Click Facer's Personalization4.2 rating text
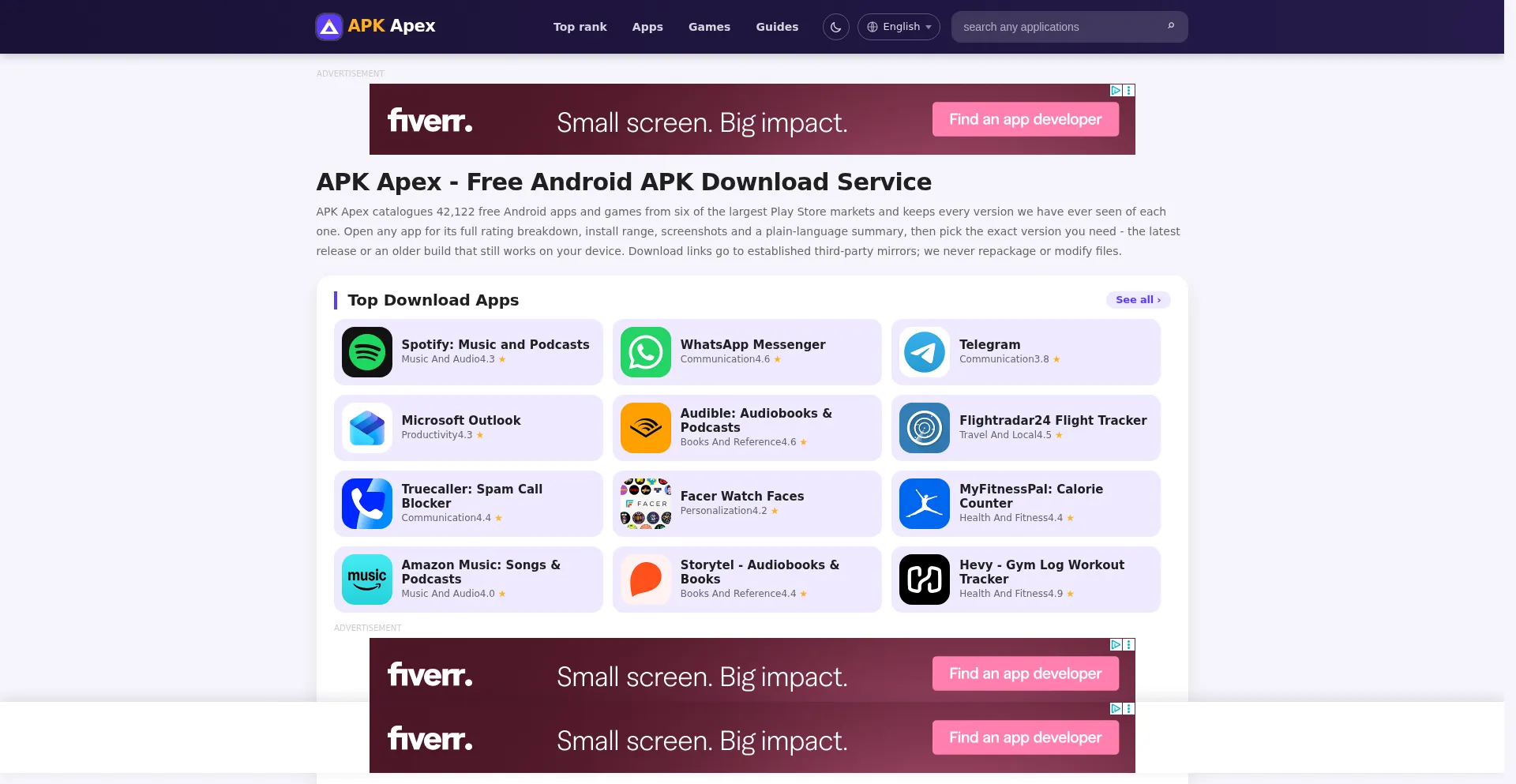This screenshot has height=784, width=1516. pyautogui.click(x=729, y=511)
